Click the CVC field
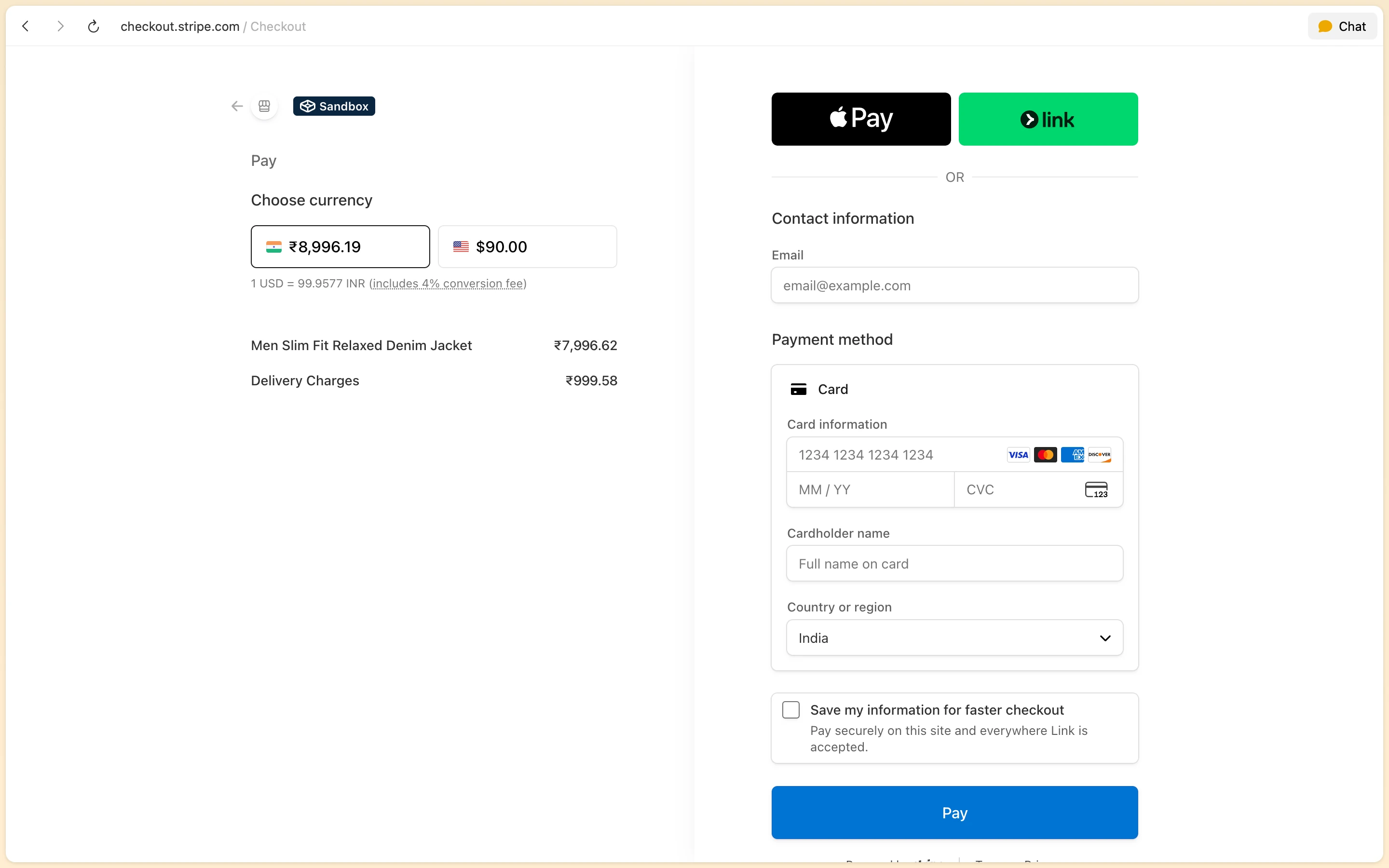Image resolution: width=1389 pixels, height=868 pixels. click(x=1038, y=489)
